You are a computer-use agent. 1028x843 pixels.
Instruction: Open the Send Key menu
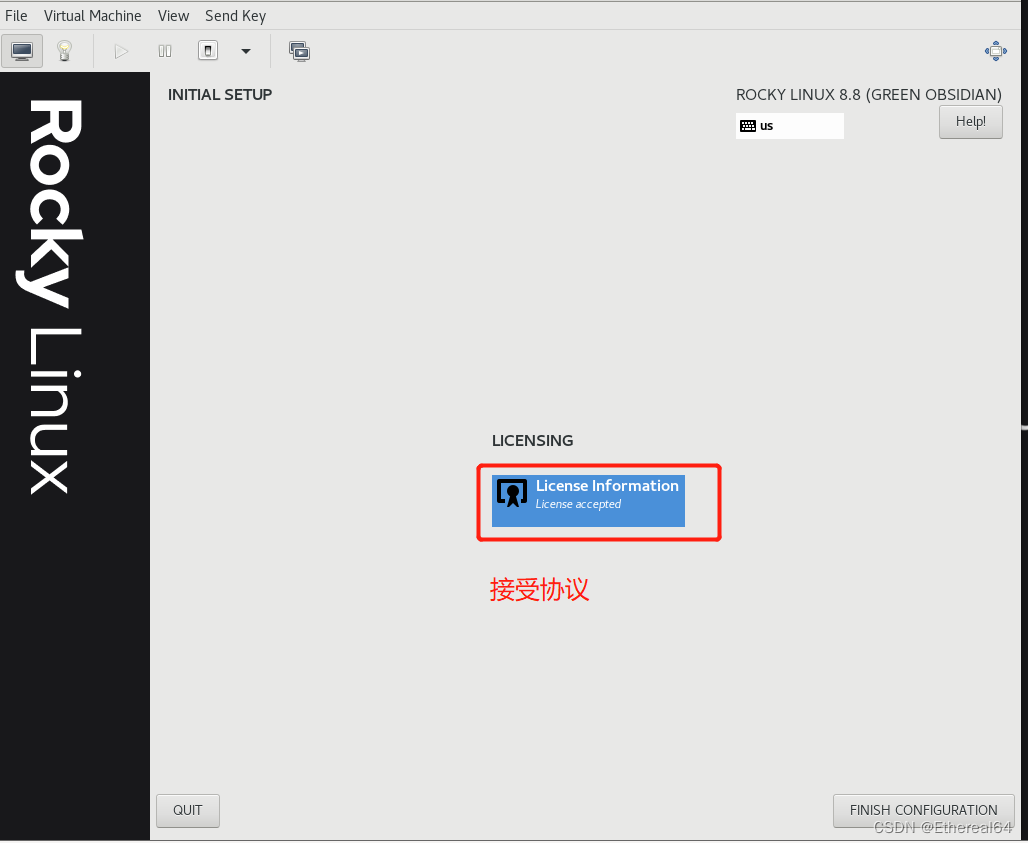pyautogui.click(x=235, y=16)
